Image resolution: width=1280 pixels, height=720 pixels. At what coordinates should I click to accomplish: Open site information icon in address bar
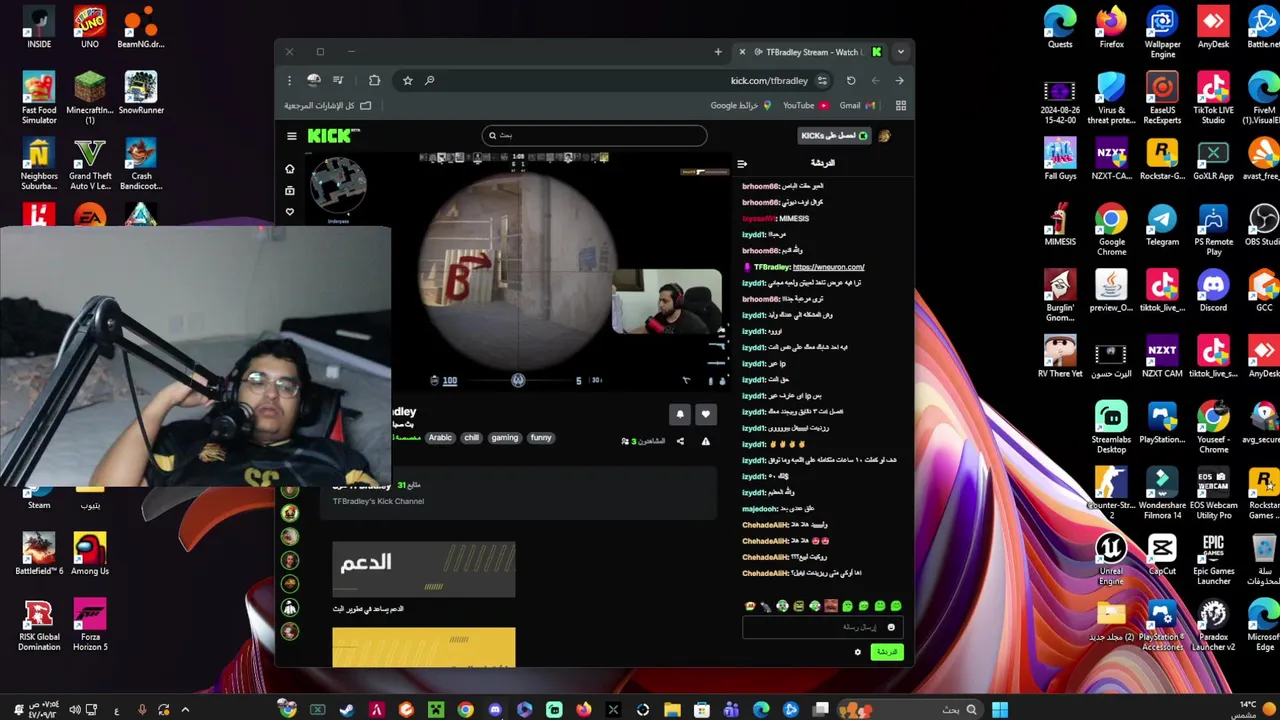822,80
